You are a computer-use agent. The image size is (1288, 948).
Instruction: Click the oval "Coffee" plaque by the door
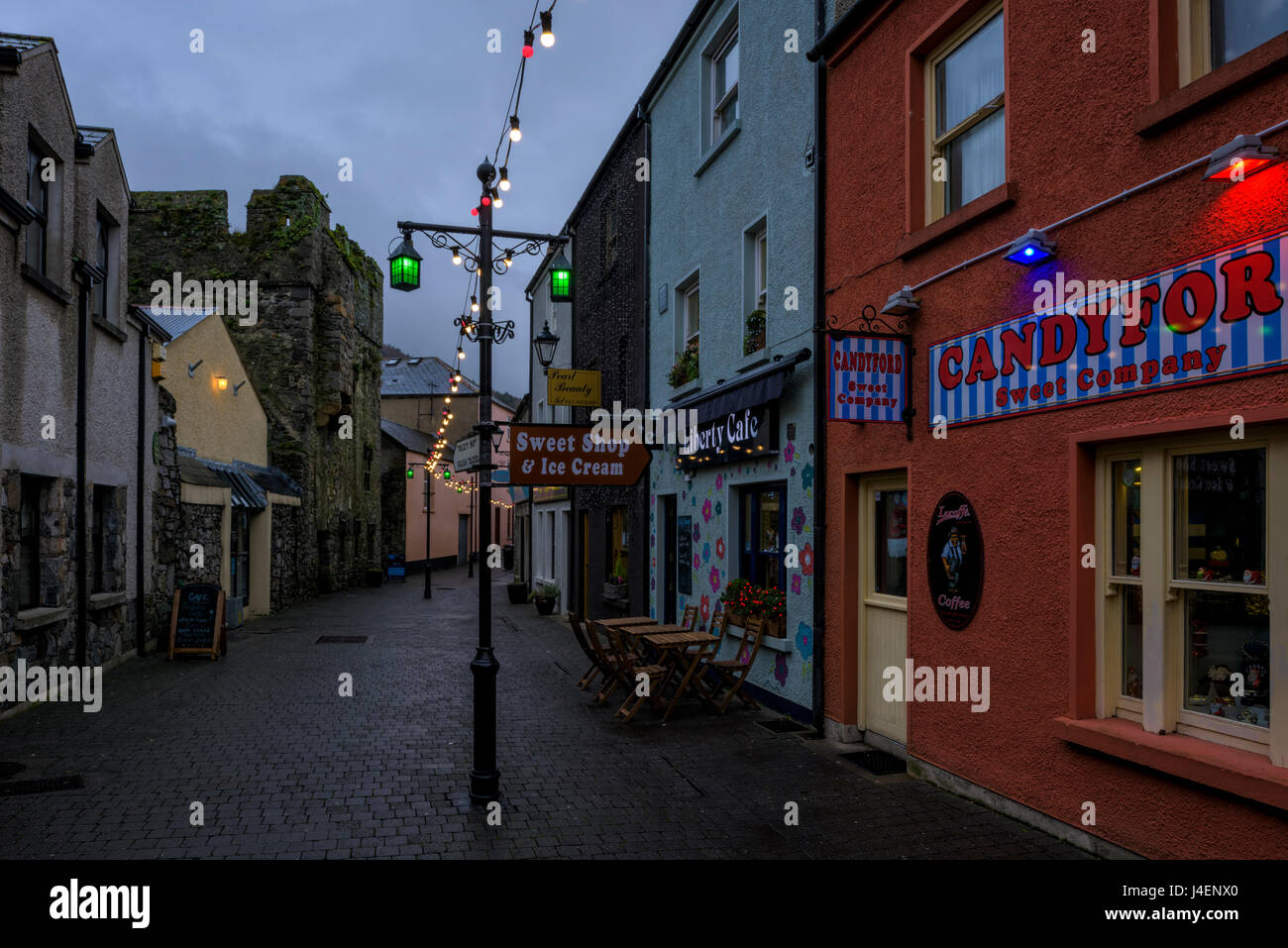point(954,561)
